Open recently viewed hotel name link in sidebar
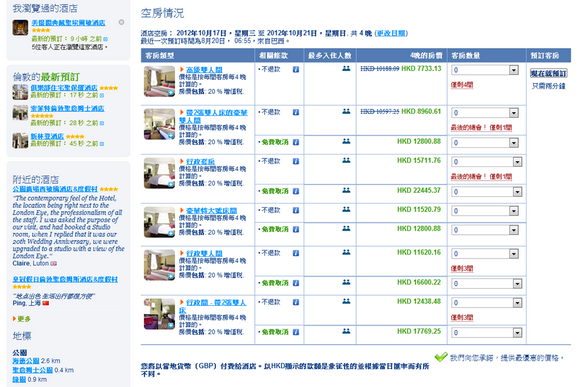580x387 pixels. tap(68, 23)
